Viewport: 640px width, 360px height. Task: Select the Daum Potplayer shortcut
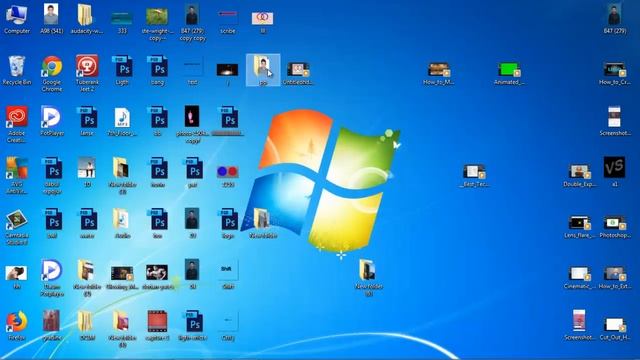tap(52, 278)
